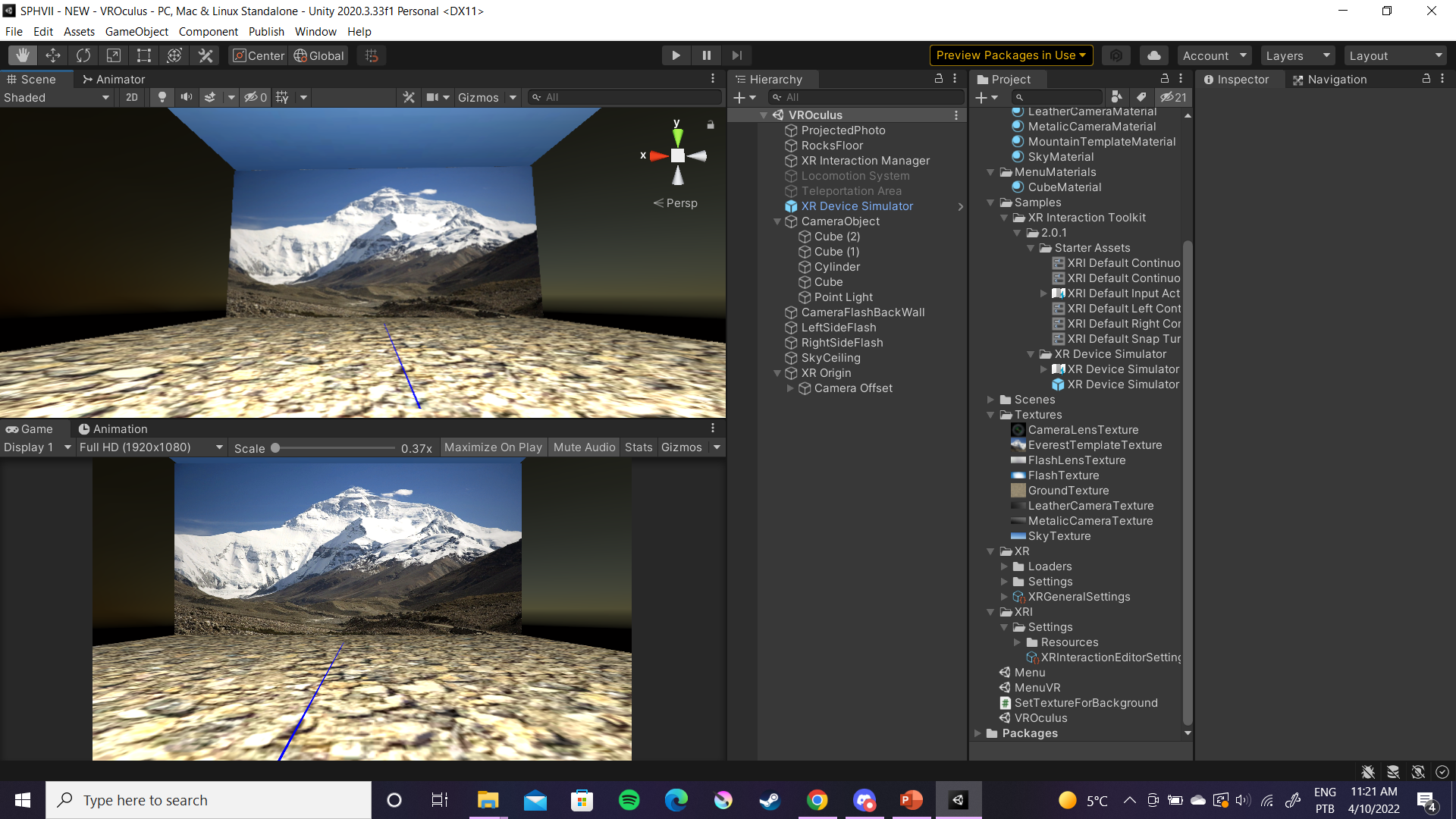Select the Hand tool in toolbar
The image size is (1456, 819).
[23, 55]
